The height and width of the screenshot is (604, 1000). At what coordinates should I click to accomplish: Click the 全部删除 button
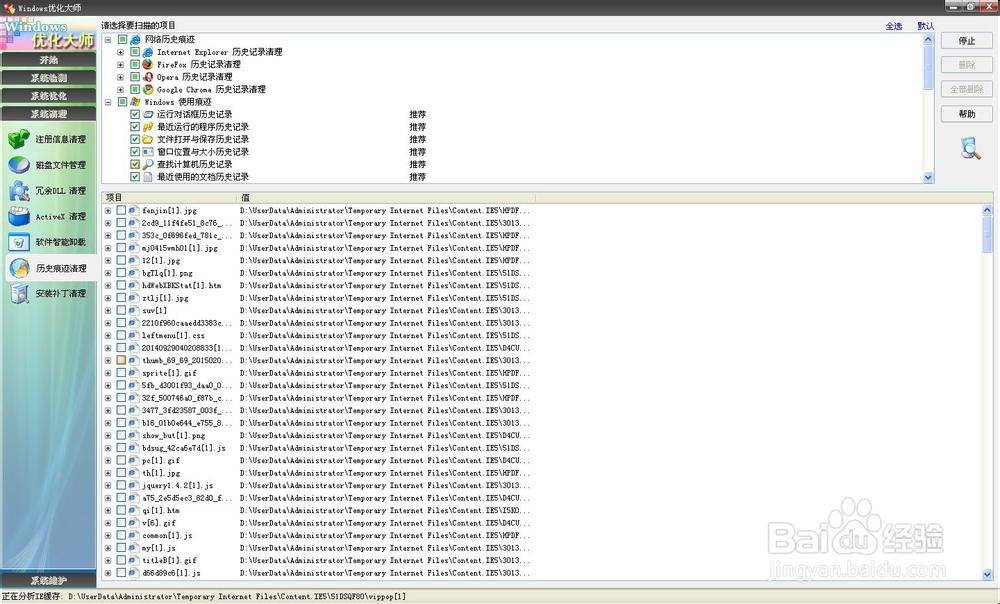click(967, 89)
